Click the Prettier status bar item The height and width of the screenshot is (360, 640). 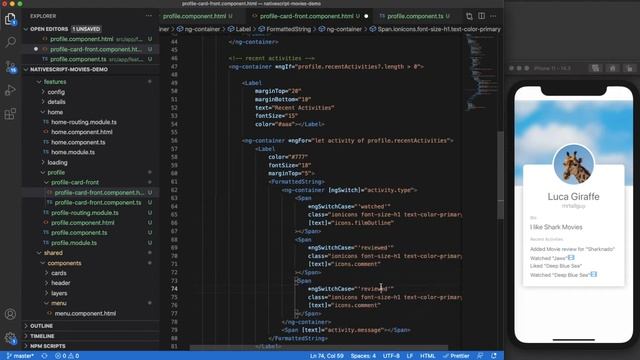pyautogui.click(x=456, y=356)
